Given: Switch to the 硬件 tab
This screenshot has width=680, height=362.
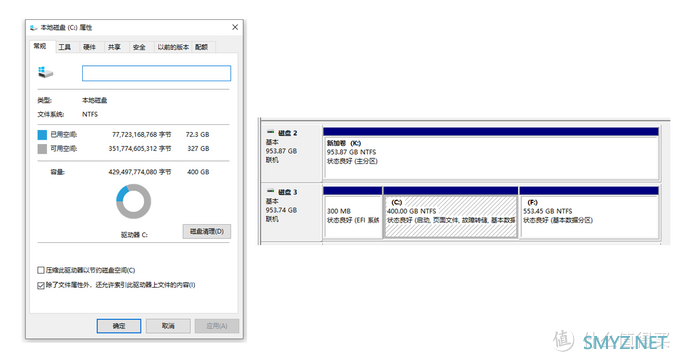Looking at the screenshot, I should click(89, 47).
